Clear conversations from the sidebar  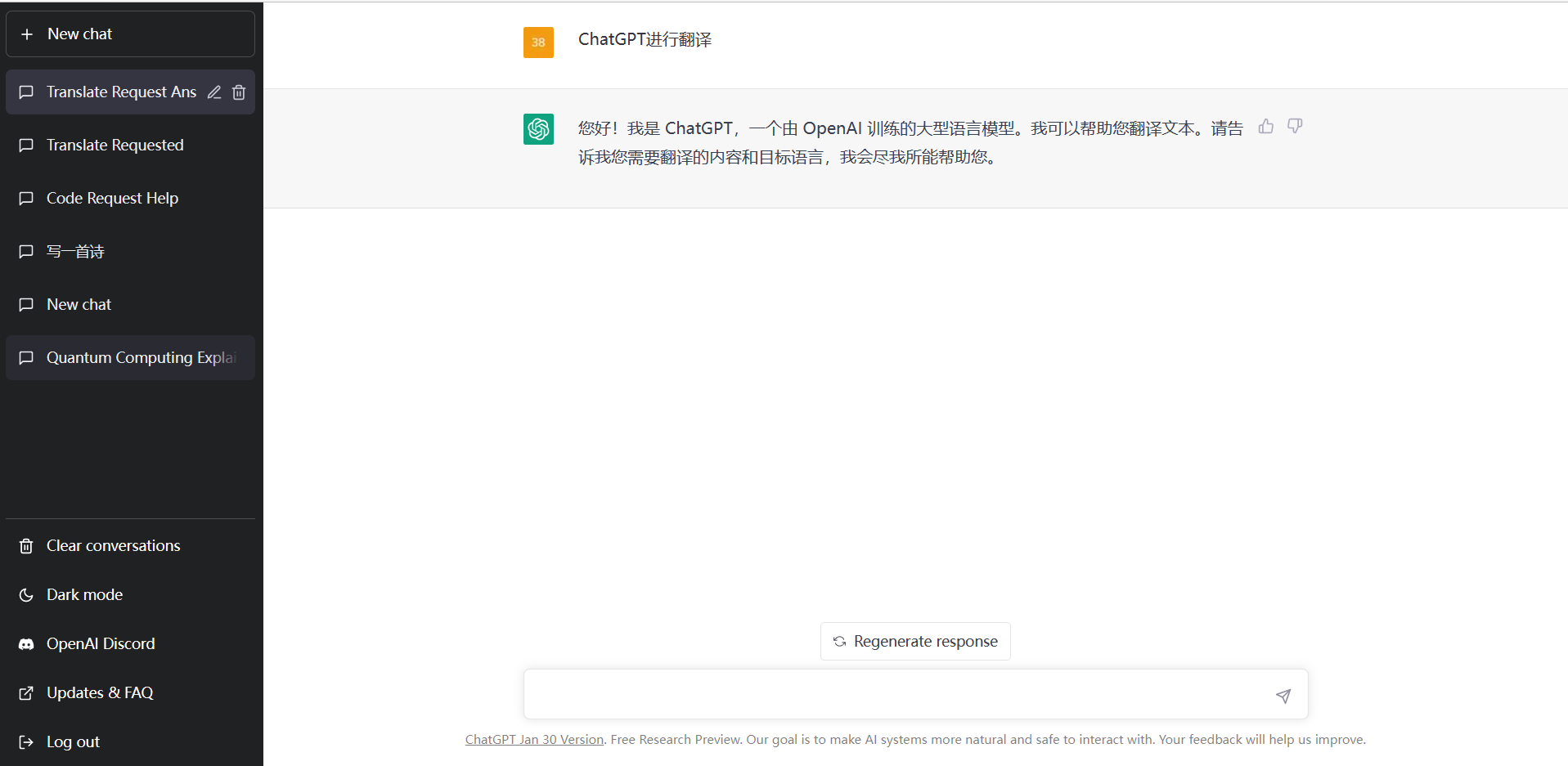point(130,546)
